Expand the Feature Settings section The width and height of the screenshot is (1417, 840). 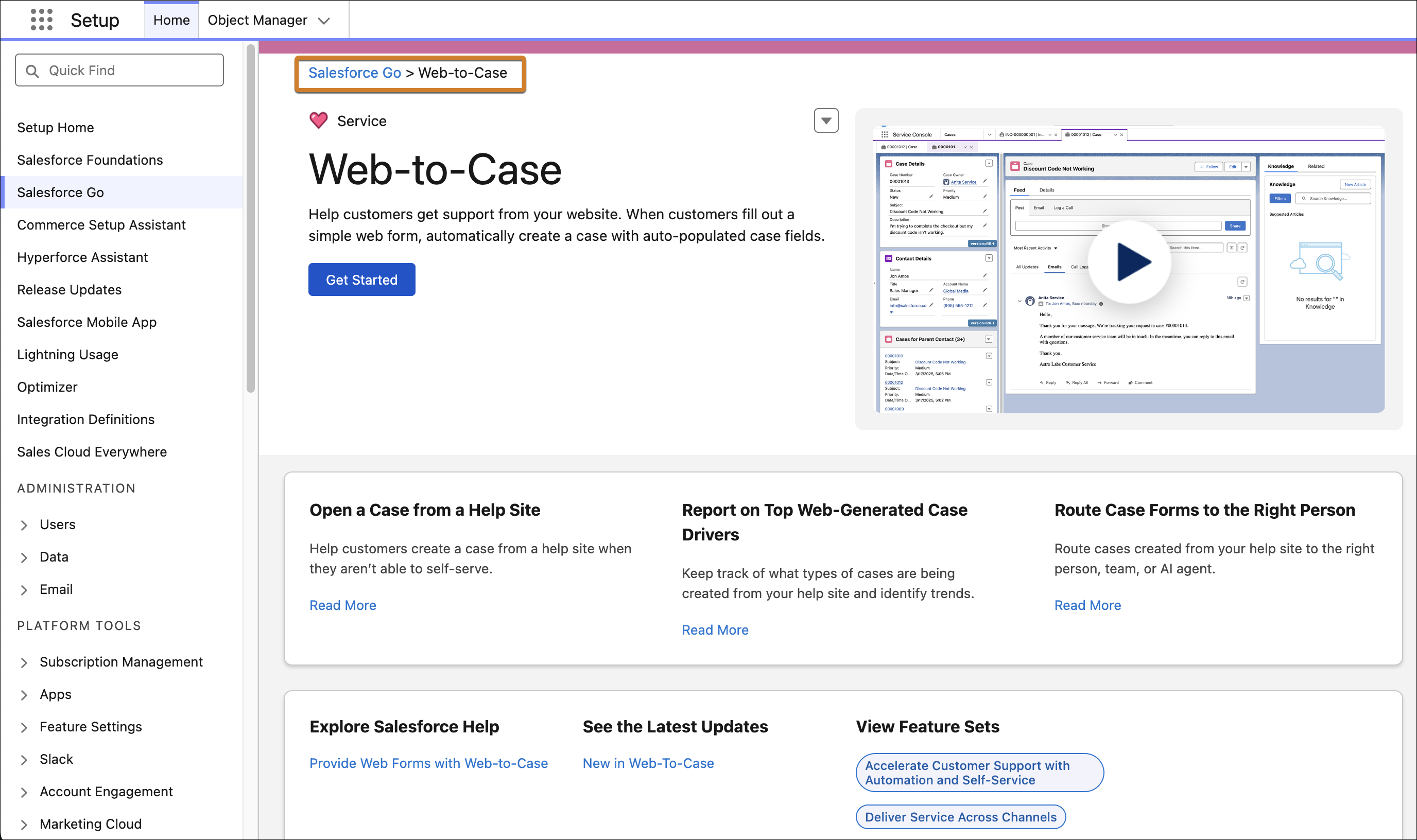(x=24, y=727)
